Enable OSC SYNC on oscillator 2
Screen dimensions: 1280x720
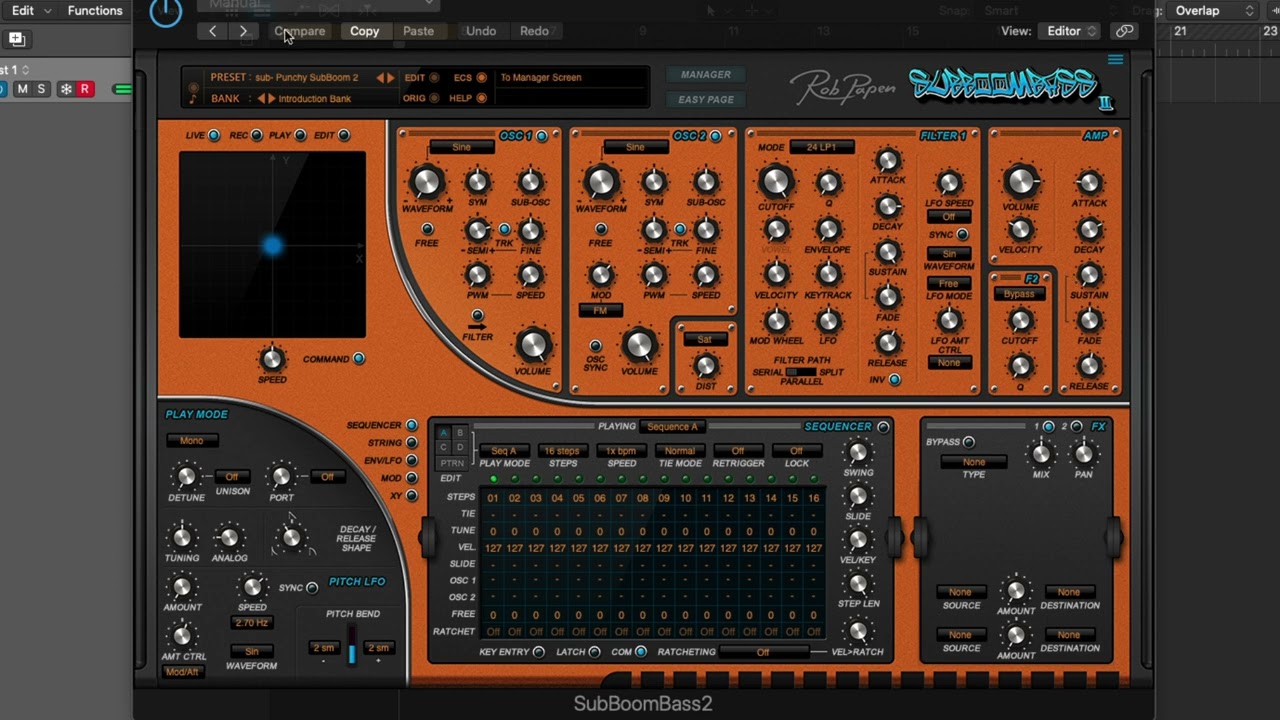pyautogui.click(x=596, y=346)
